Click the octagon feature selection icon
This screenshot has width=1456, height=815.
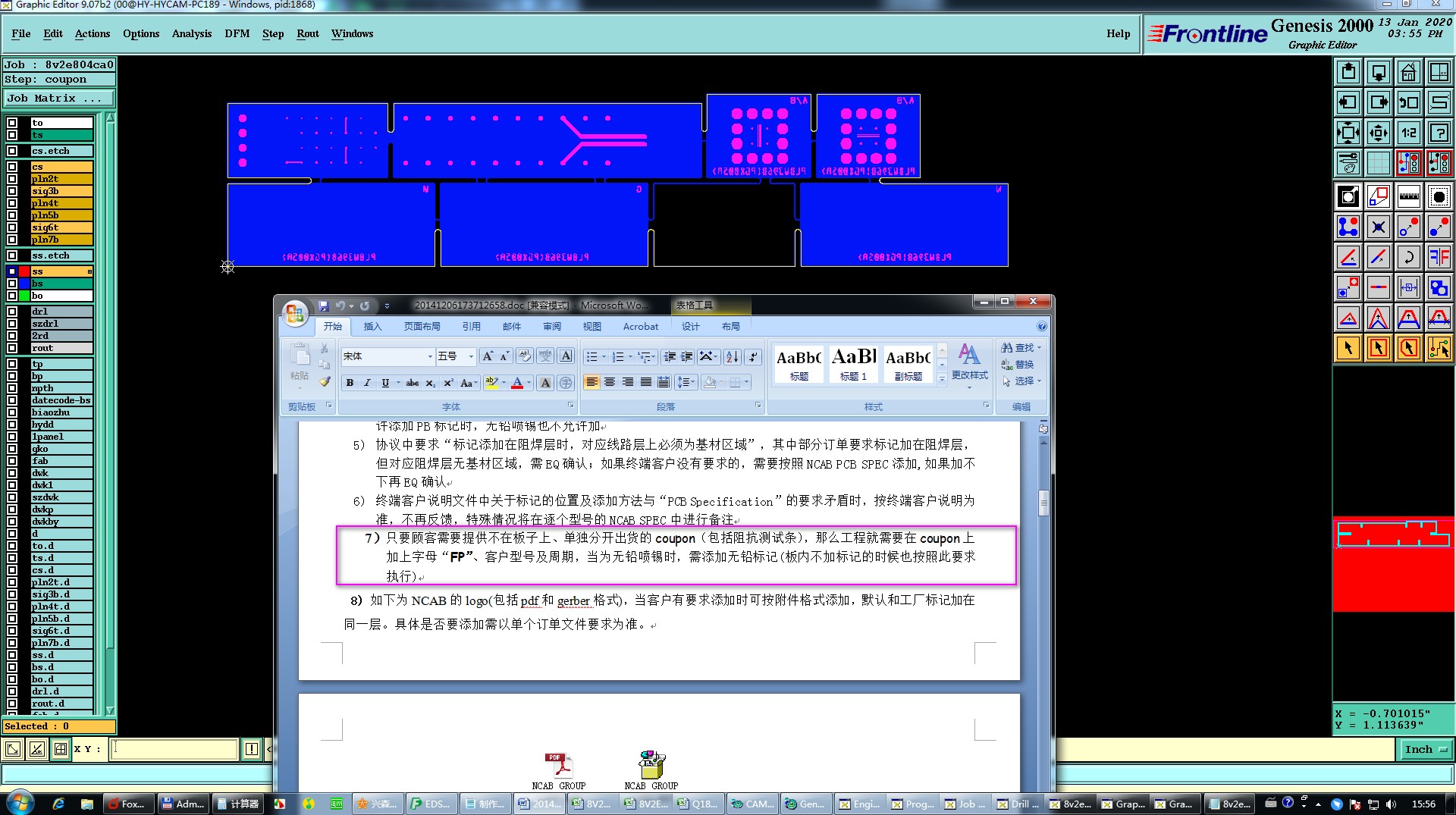coord(1439,197)
